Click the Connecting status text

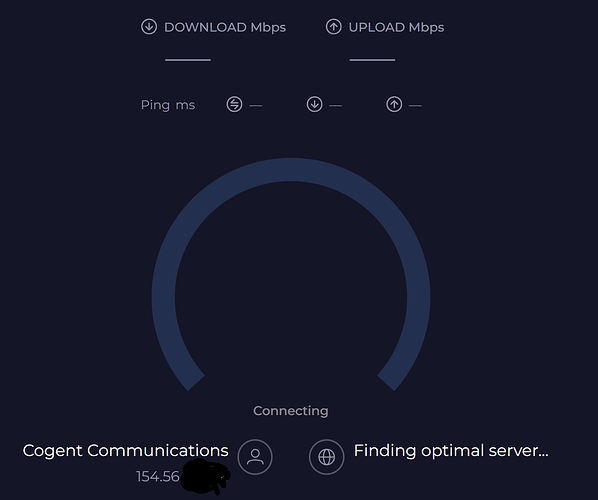[291, 411]
